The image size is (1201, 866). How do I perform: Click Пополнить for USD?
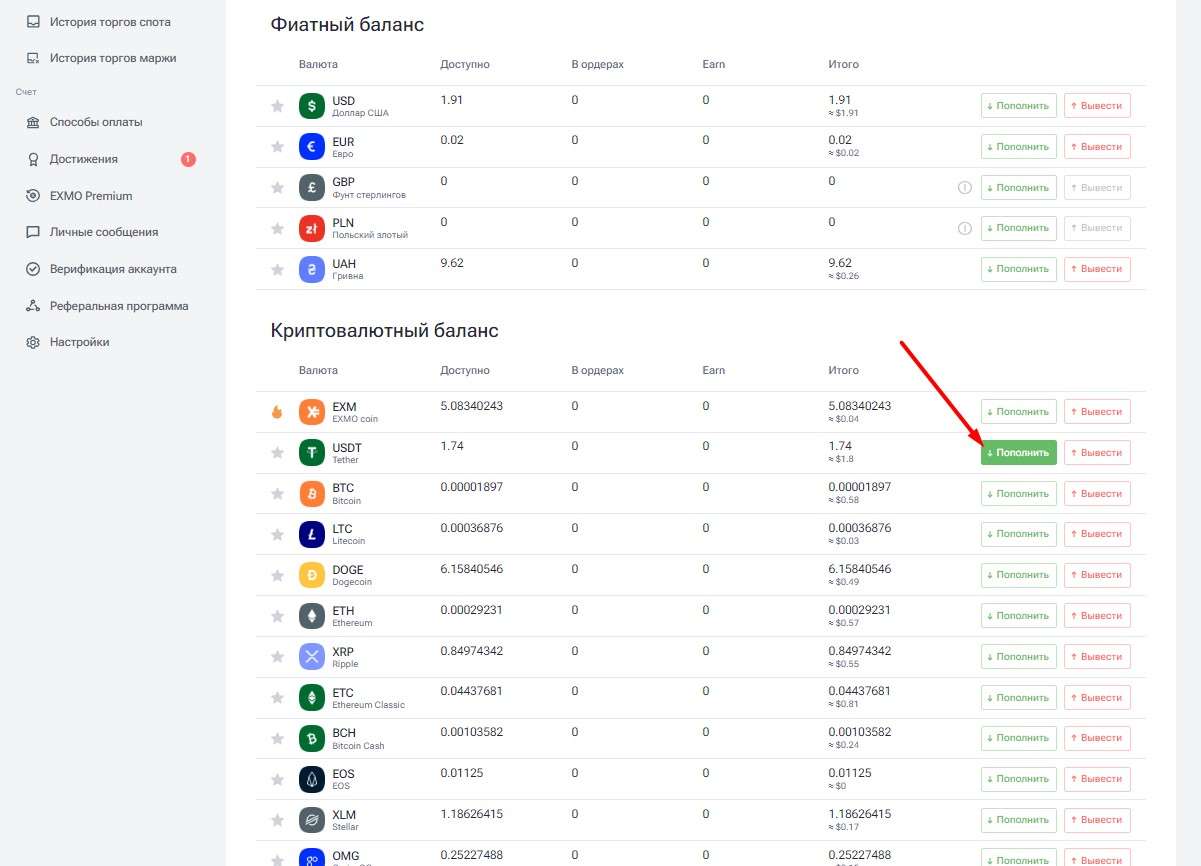point(1018,106)
